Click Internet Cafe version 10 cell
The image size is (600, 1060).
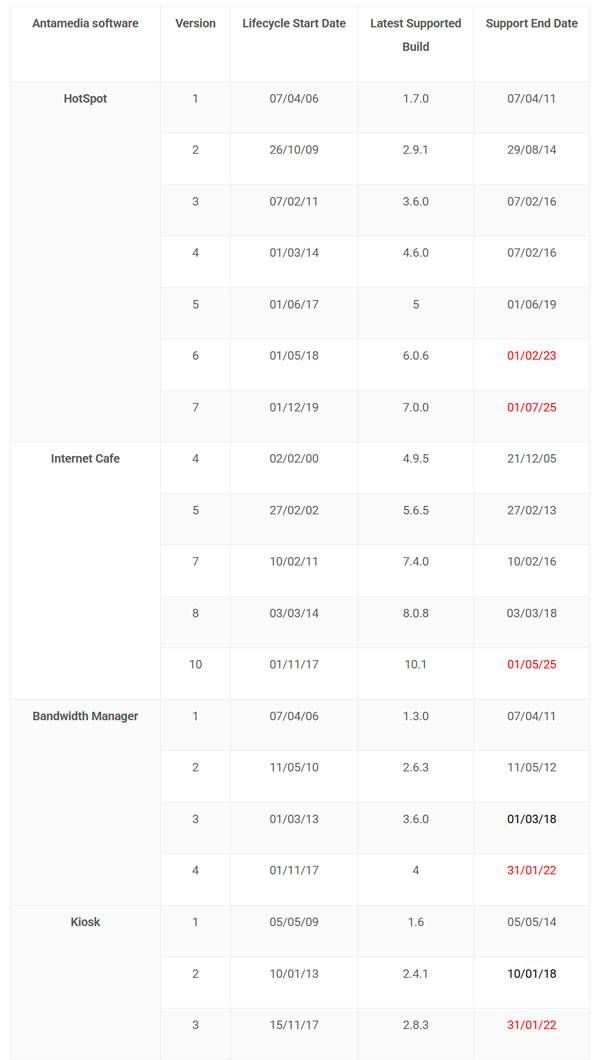[195, 664]
